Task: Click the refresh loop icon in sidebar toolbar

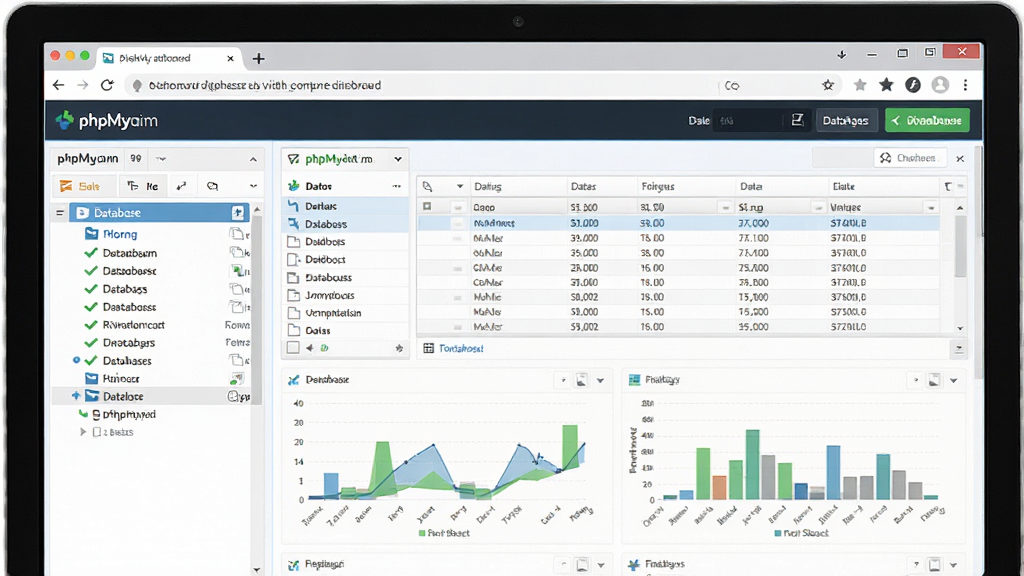Action: [x=212, y=186]
